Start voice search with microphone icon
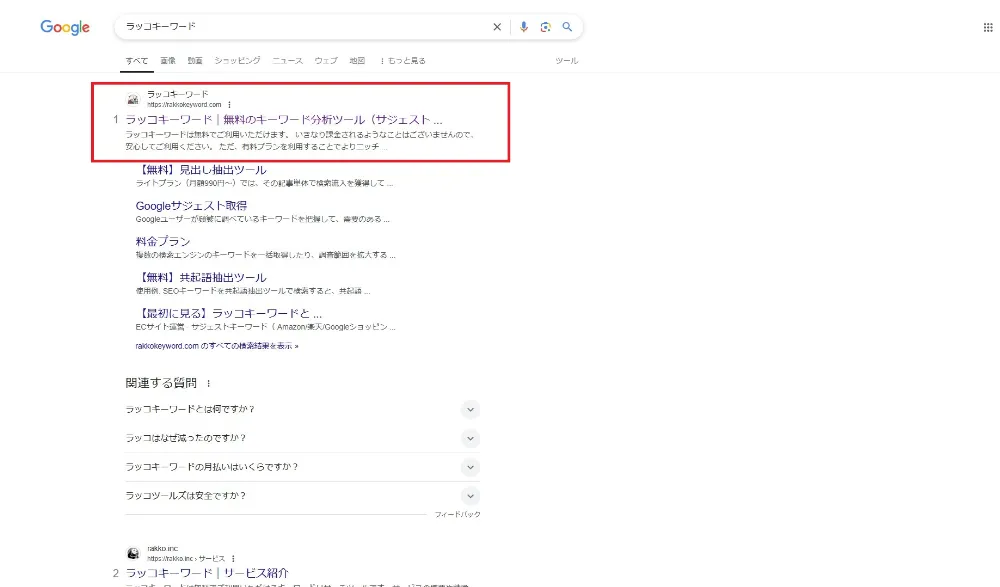 [x=524, y=27]
